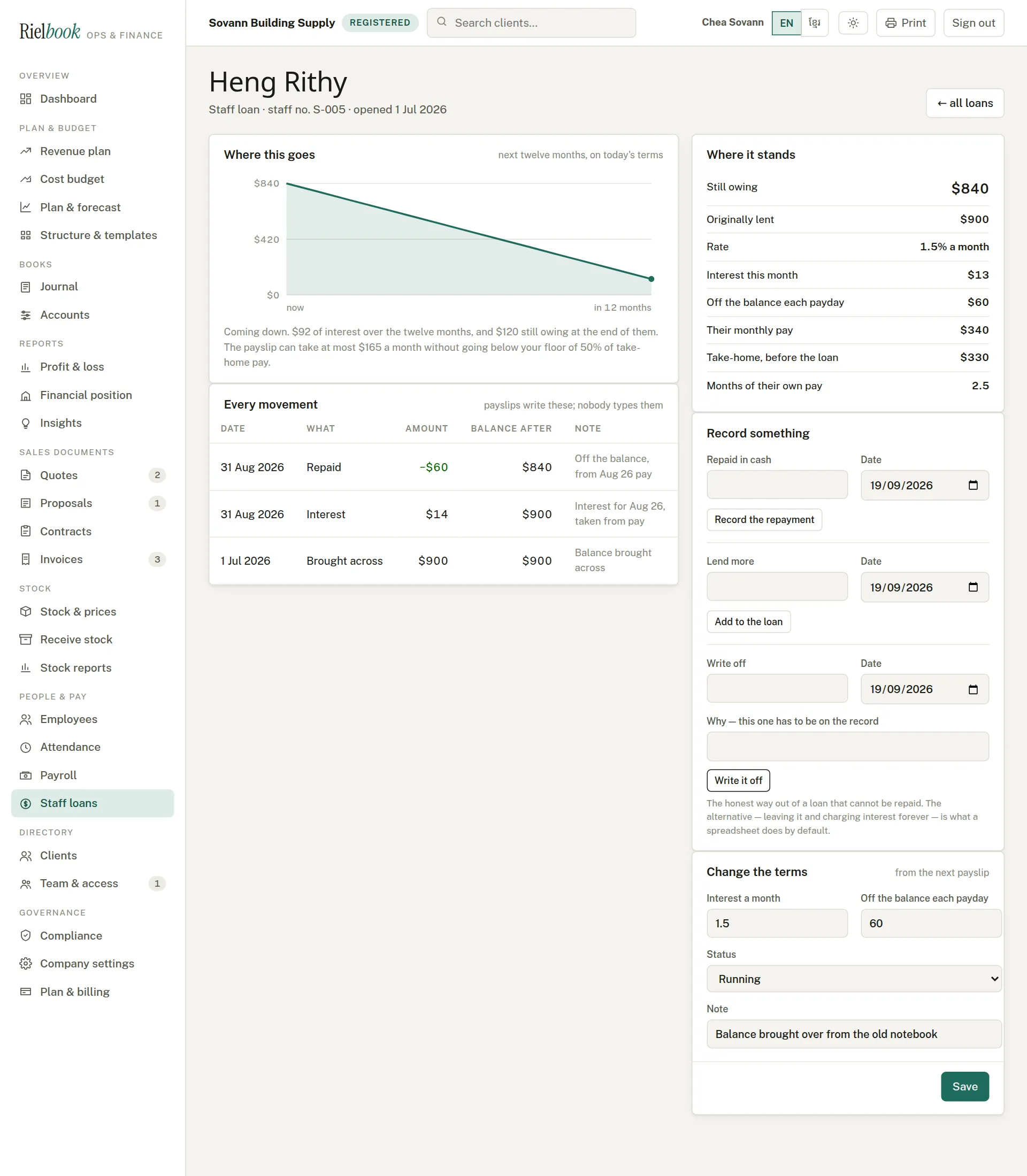Screen dimensions: 1027x1176
Task: Click the Journal book icon
Action: 25,287
